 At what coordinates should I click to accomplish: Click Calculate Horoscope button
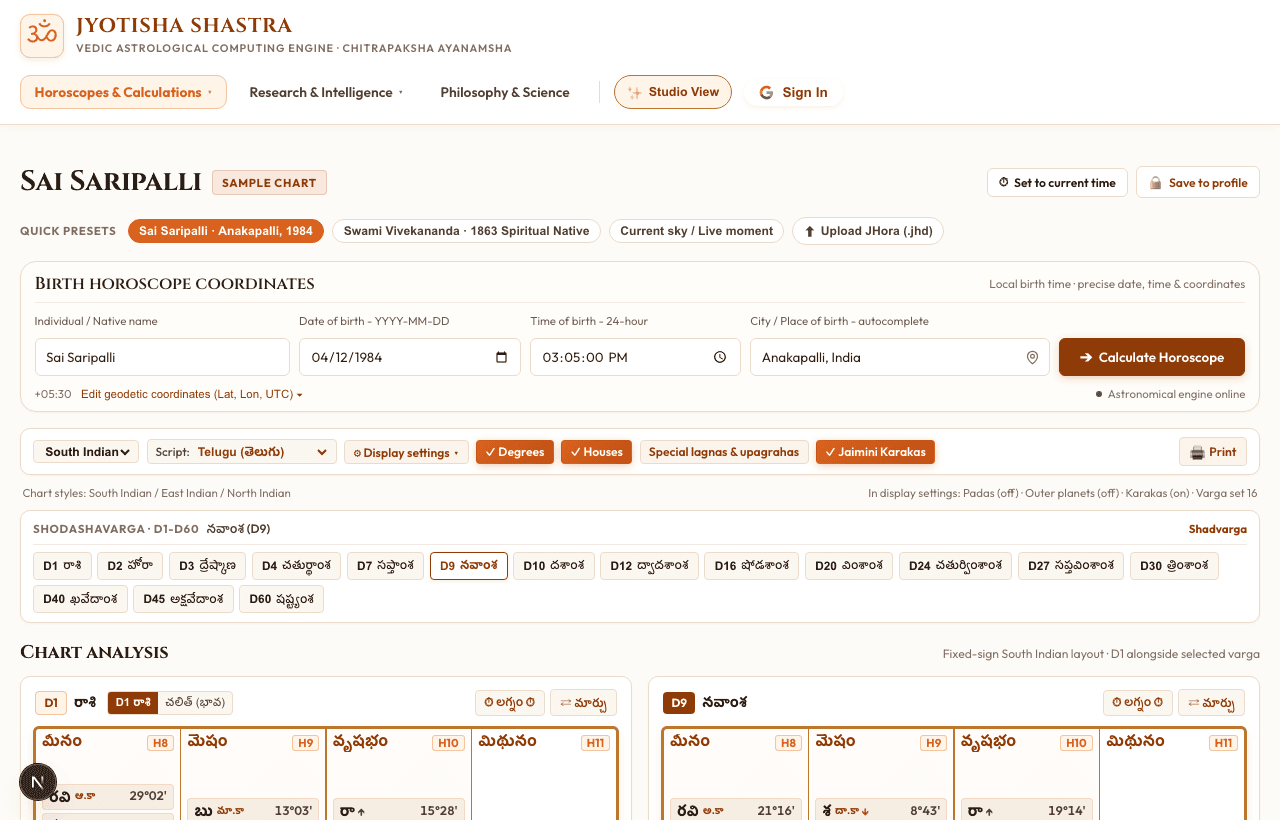(1152, 357)
